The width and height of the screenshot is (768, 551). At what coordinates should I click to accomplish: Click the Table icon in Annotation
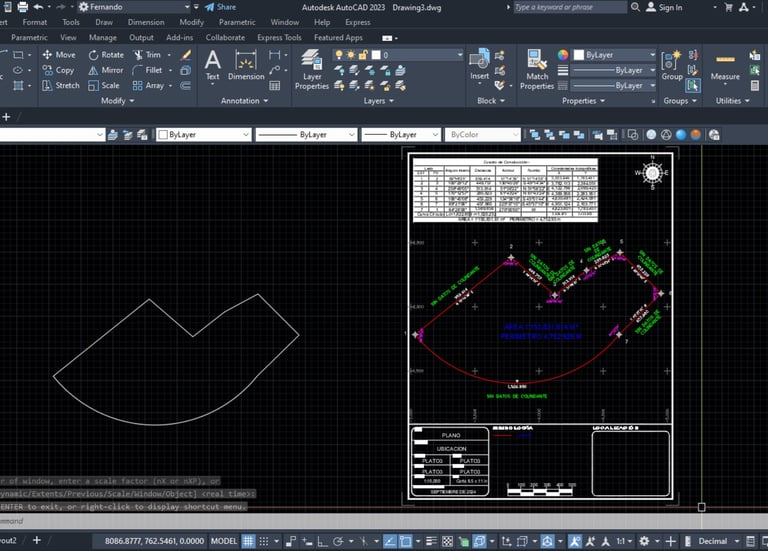pos(275,86)
